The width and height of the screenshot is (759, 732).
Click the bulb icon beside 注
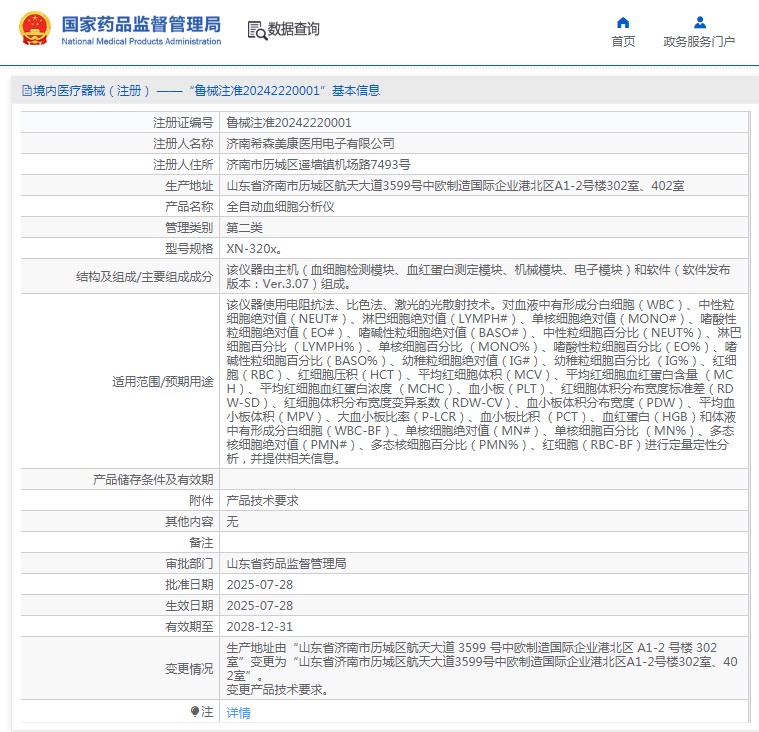pos(195,711)
